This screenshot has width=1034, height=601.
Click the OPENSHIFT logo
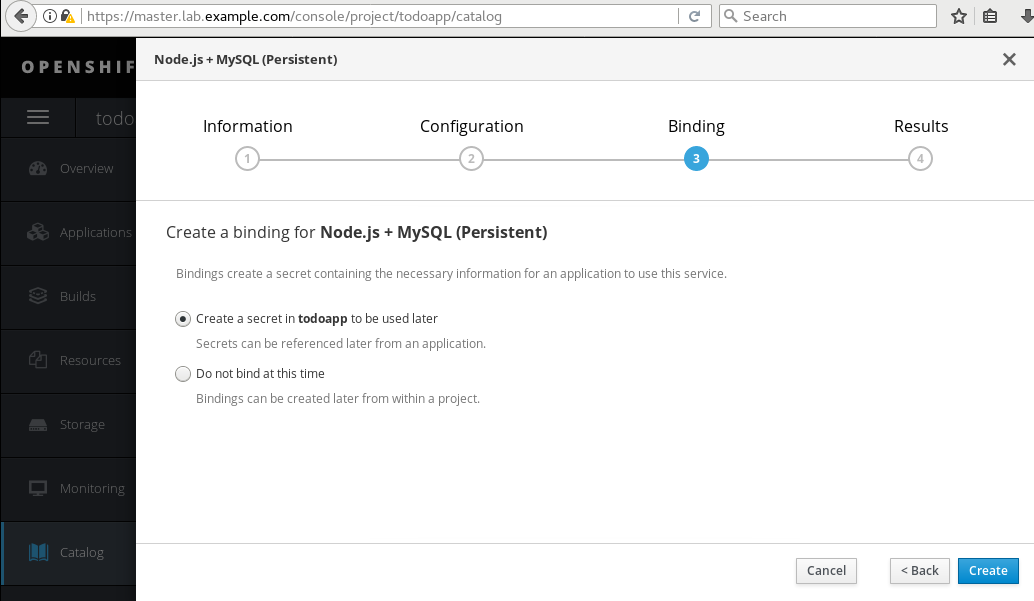tap(78, 67)
